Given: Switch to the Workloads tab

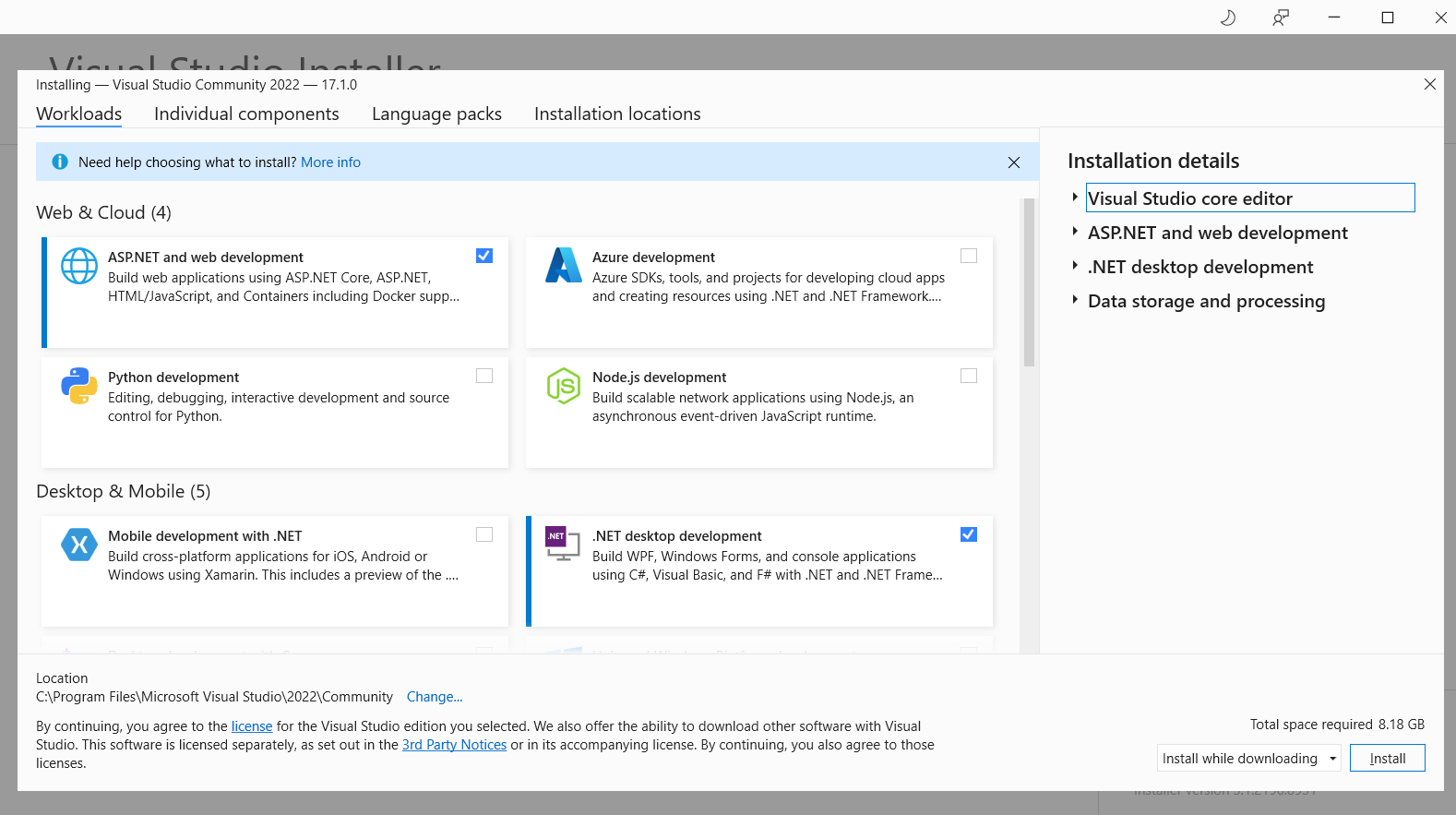Looking at the screenshot, I should coord(79,114).
